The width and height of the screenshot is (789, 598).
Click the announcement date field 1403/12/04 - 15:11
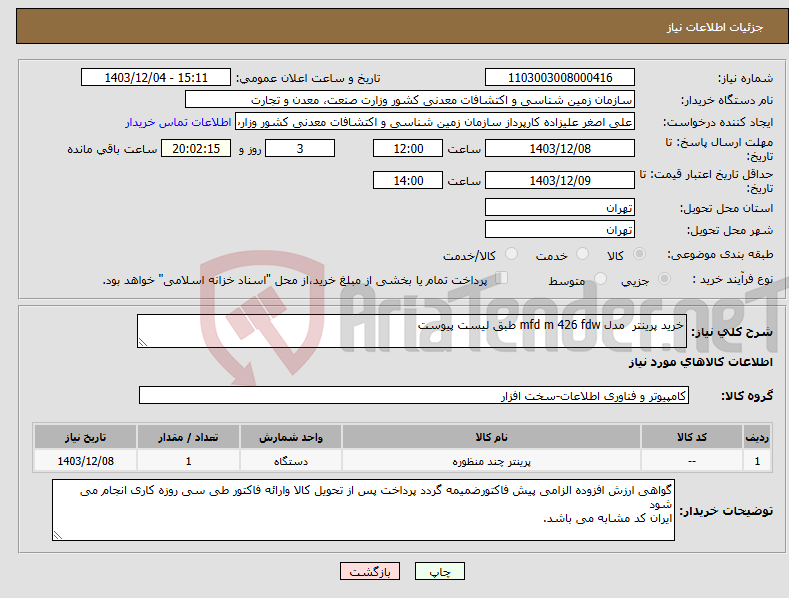click(x=155, y=78)
